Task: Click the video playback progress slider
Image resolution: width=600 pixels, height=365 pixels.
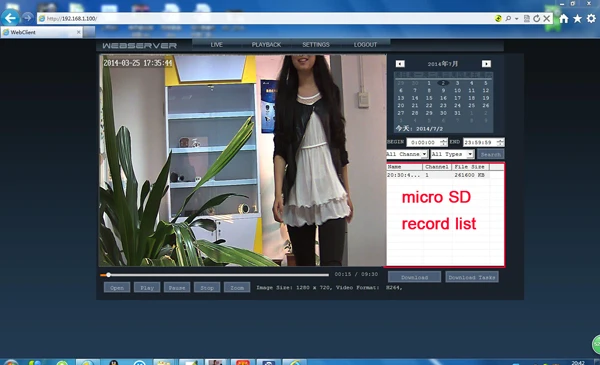Action: [x=214, y=275]
